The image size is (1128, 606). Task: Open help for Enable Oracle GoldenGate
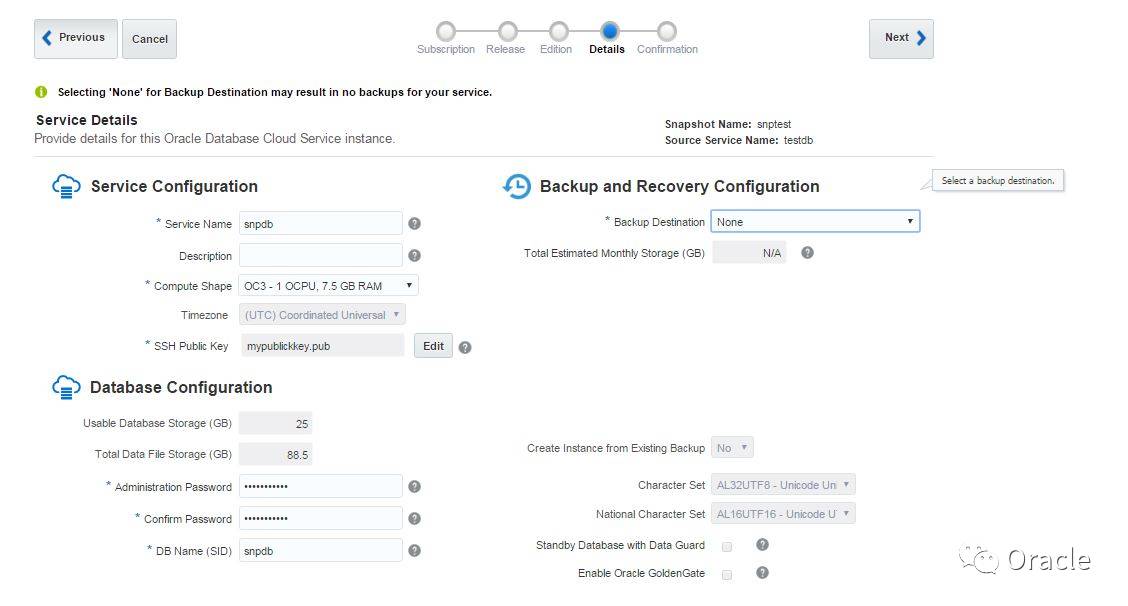pyautogui.click(x=763, y=573)
